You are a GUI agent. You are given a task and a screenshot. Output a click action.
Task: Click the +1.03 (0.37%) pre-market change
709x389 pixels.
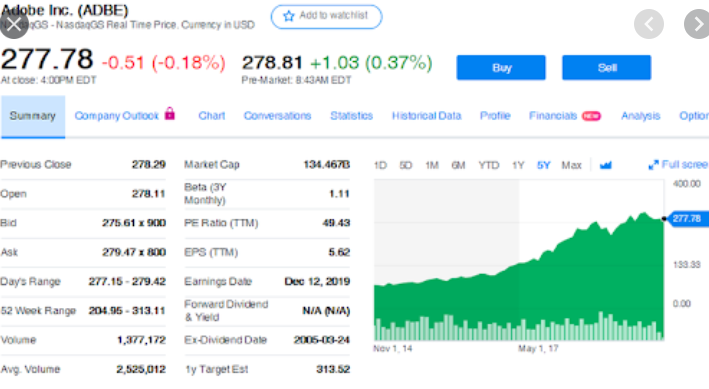coord(371,62)
